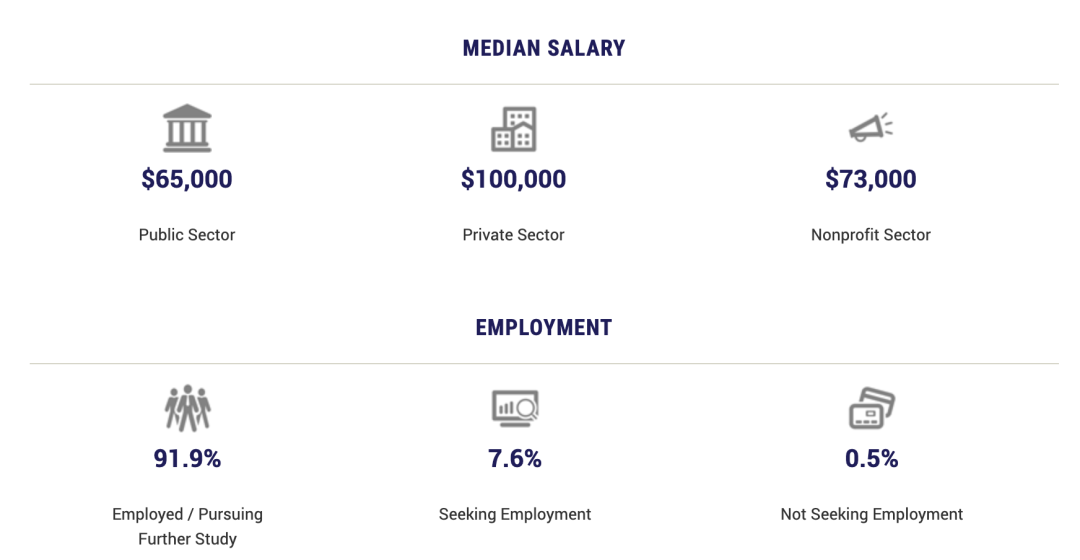Click the credit cards icon
This screenshot has height=560, width=1080.
(x=871, y=408)
